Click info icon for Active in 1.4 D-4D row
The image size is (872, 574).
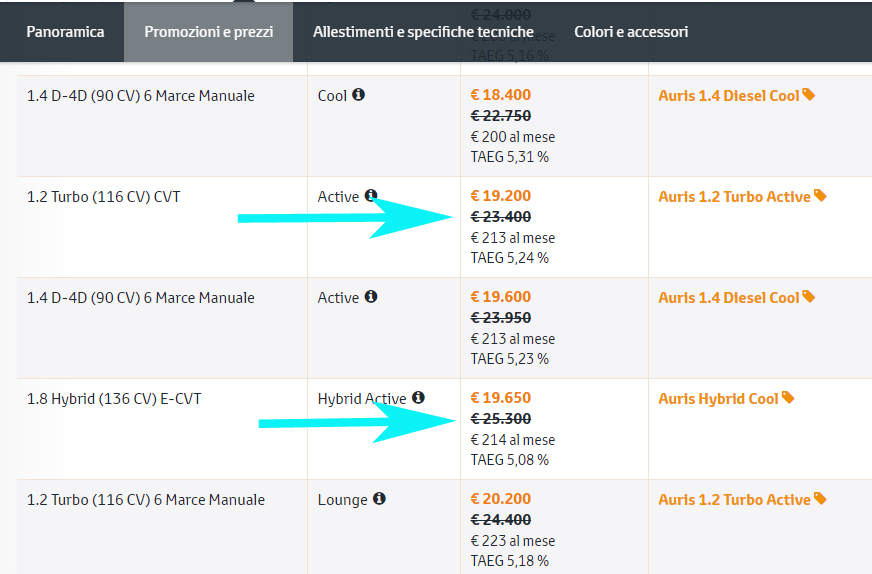click(371, 297)
